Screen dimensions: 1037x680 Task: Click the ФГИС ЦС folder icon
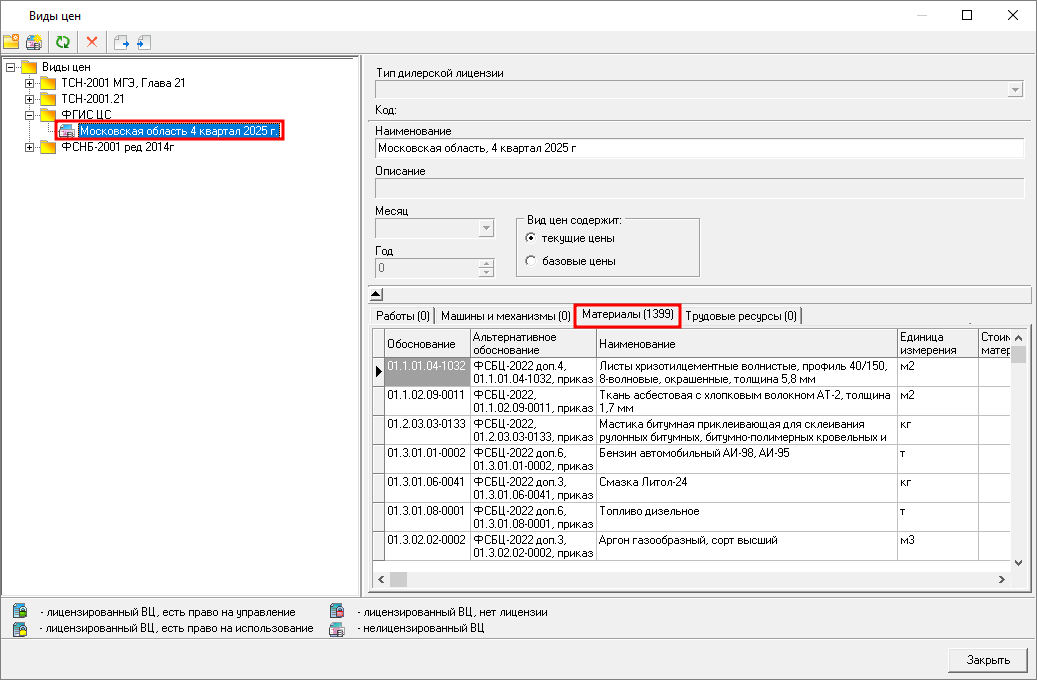tap(48, 115)
